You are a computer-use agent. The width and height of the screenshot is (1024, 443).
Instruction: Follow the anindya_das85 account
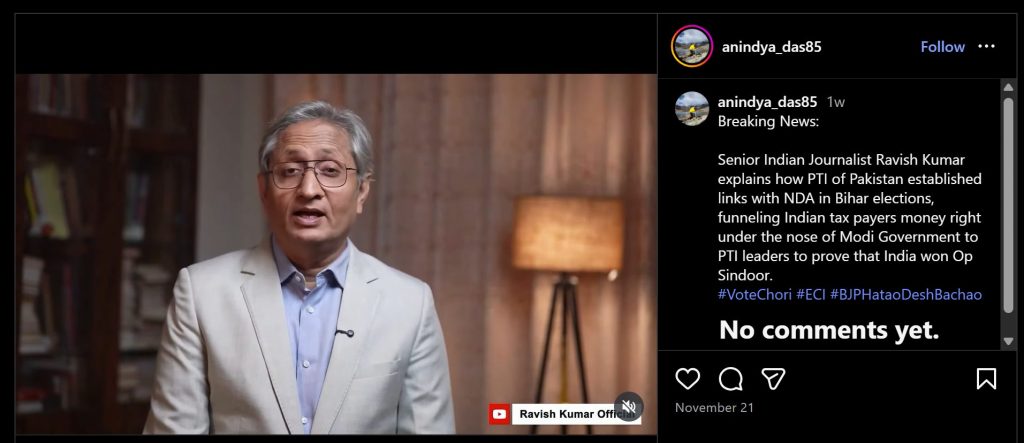pyautogui.click(x=942, y=47)
